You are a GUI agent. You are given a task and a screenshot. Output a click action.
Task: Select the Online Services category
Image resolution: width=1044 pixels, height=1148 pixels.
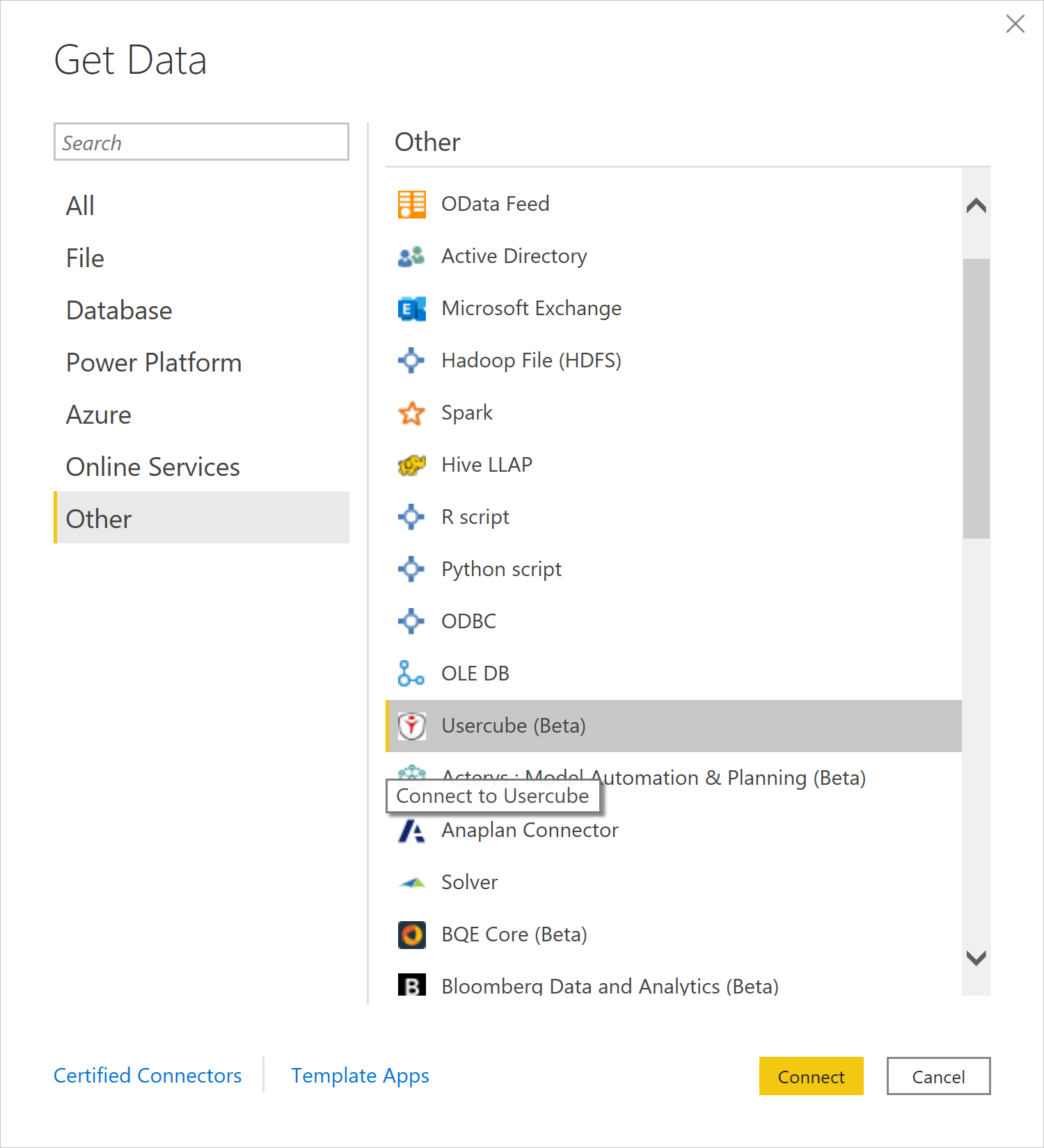pos(152,467)
